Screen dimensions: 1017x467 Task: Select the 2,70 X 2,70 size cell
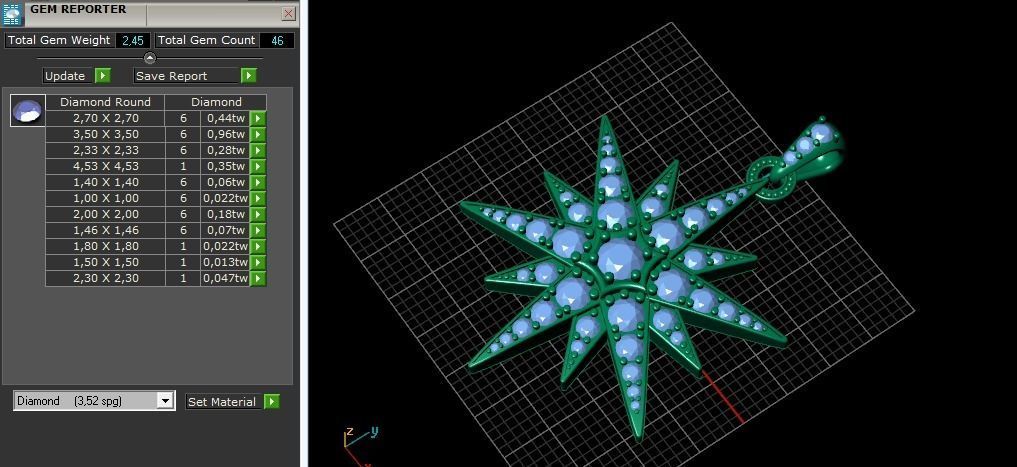pyautogui.click(x=105, y=119)
